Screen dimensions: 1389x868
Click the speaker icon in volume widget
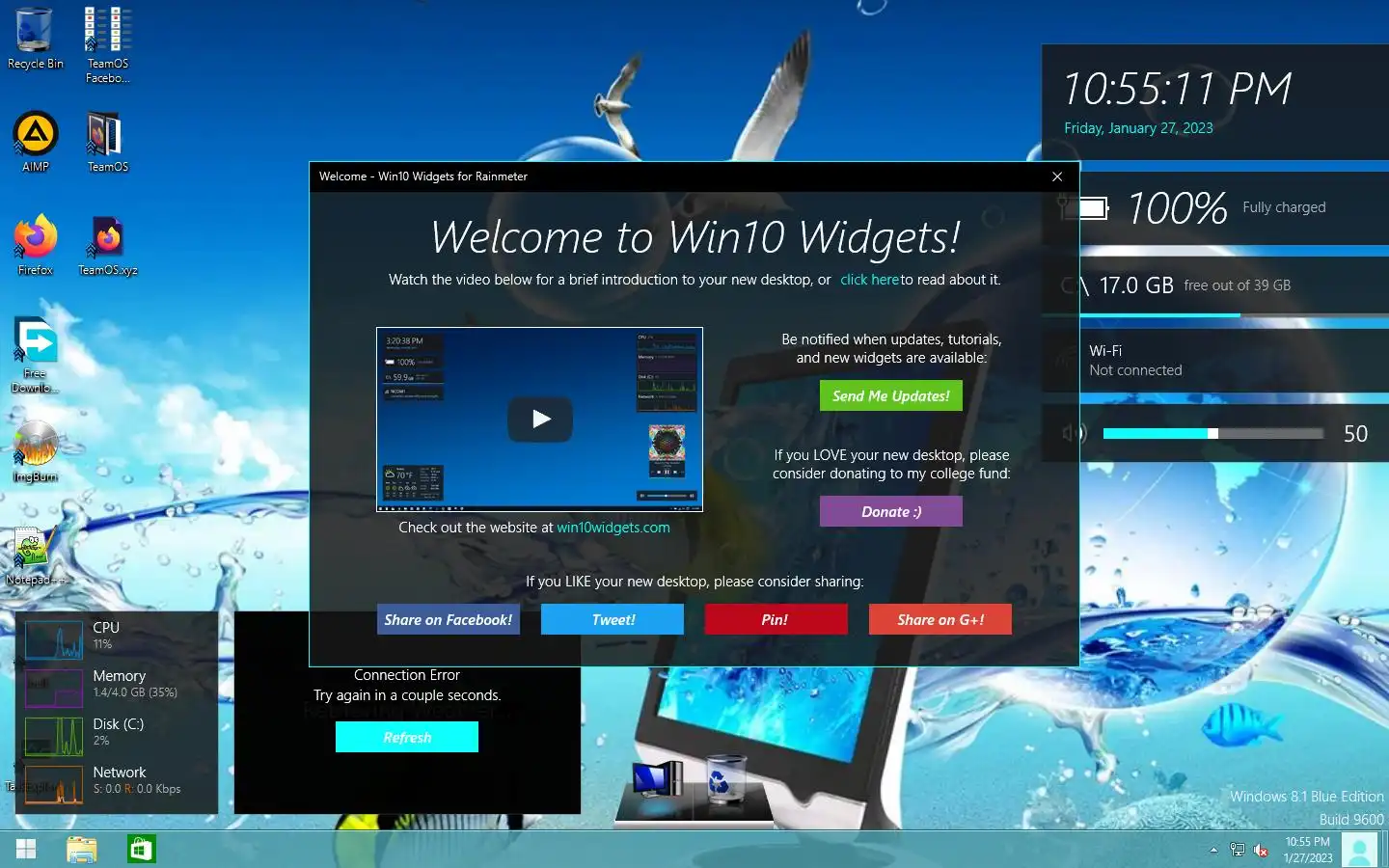coord(1075,433)
